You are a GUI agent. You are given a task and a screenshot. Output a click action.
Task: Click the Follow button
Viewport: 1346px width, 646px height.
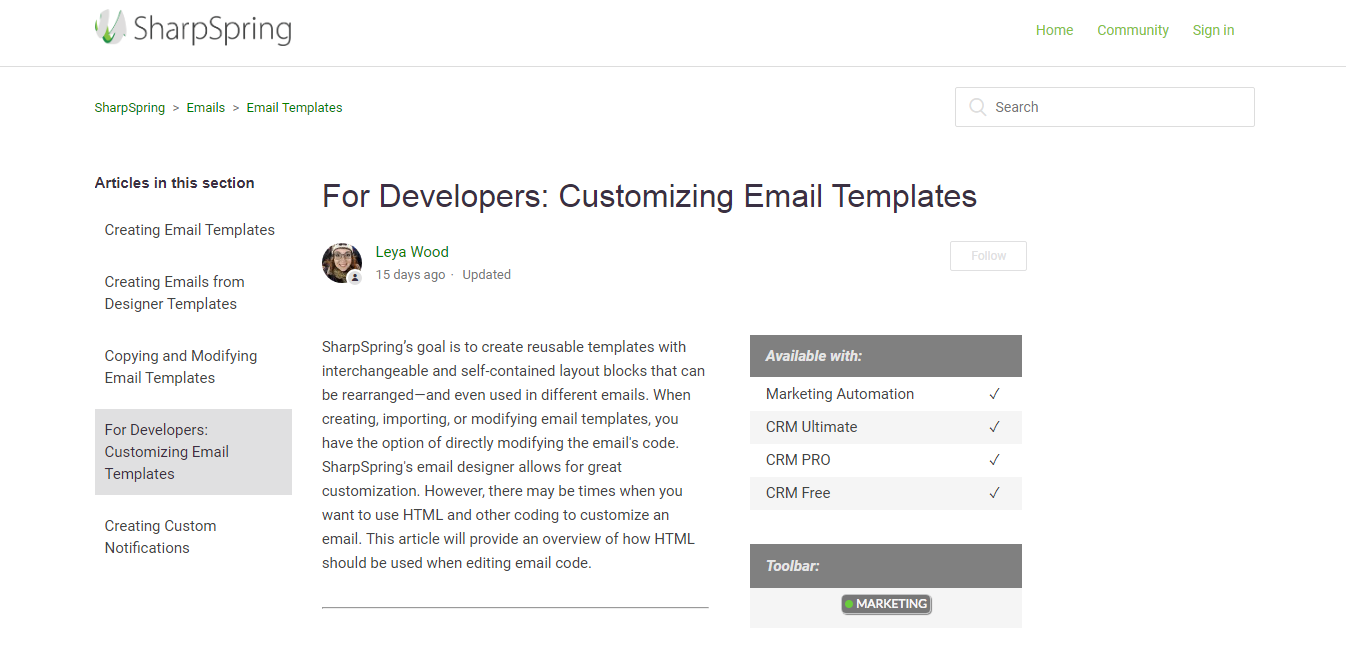coord(988,256)
